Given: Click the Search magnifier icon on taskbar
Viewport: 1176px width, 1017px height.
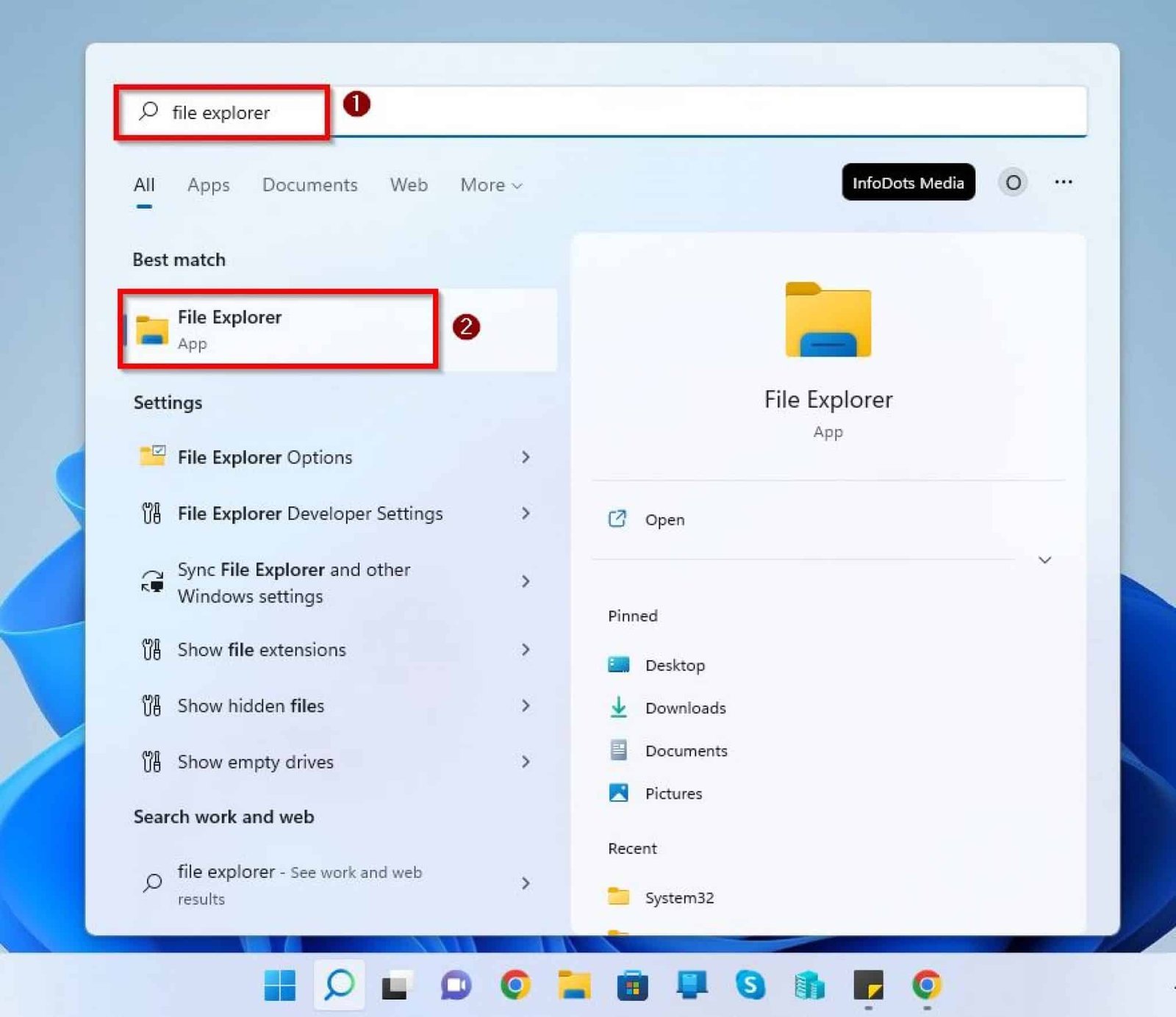Looking at the screenshot, I should (339, 985).
